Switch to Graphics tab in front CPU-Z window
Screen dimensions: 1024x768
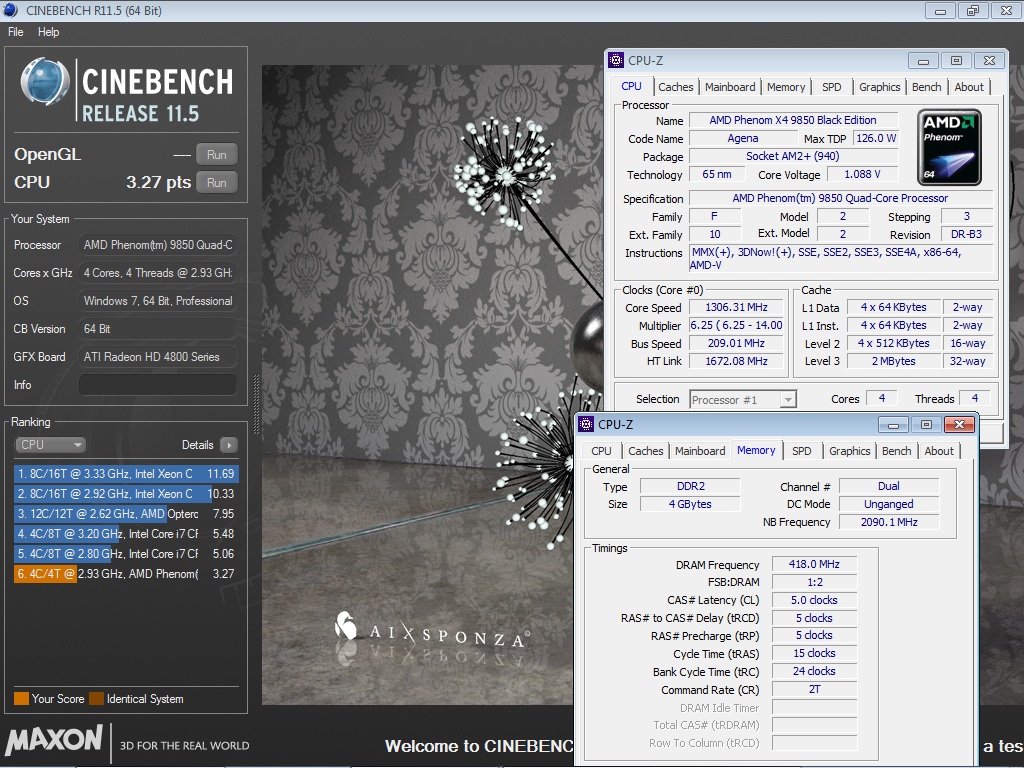pos(849,451)
